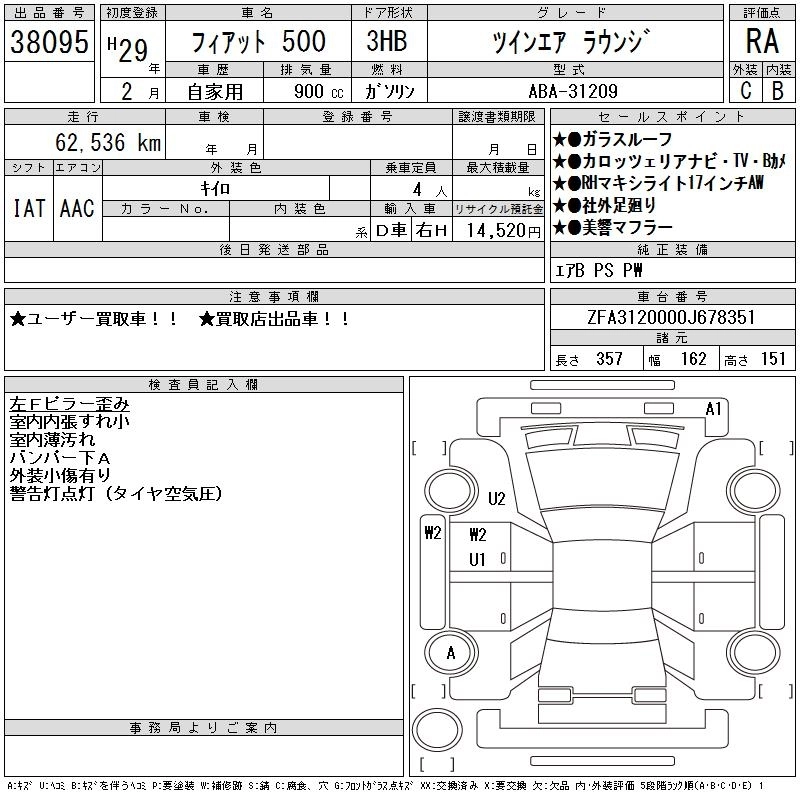
Task: Select fuel type ガソリン
Action: coord(389,91)
